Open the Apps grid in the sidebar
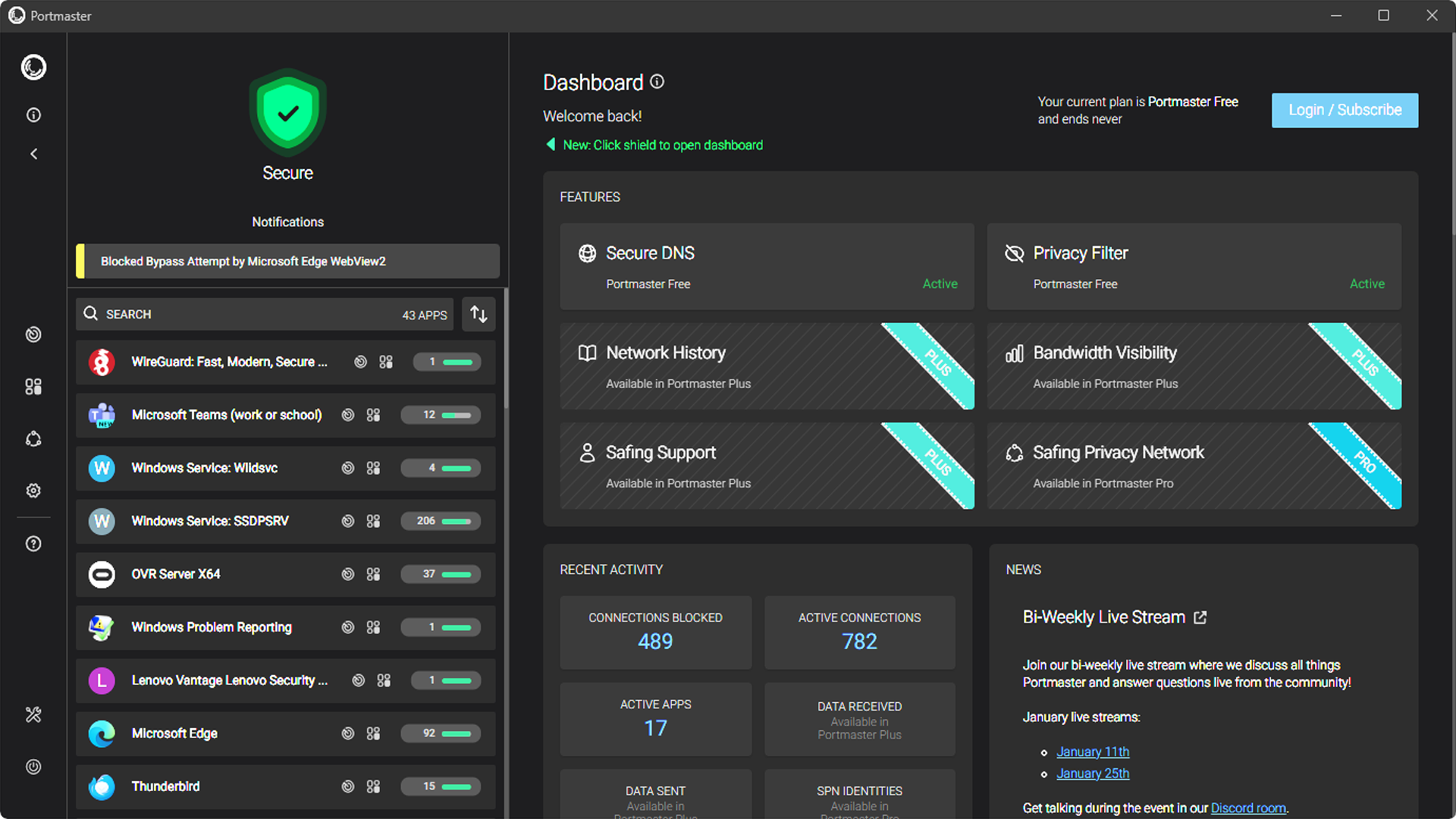1456x819 pixels. 33,387
